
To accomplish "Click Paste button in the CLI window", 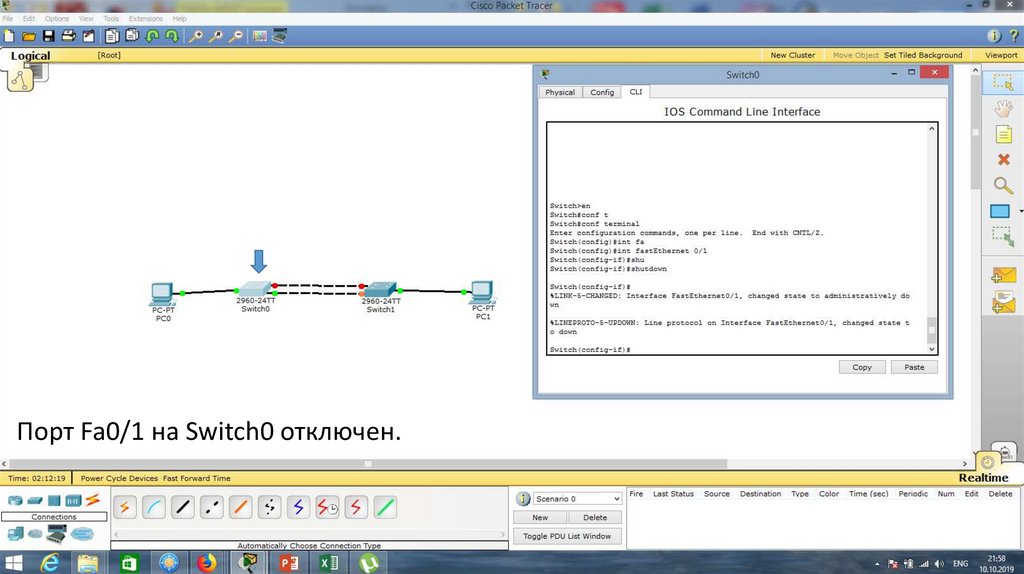I will (x=914, y=367).
